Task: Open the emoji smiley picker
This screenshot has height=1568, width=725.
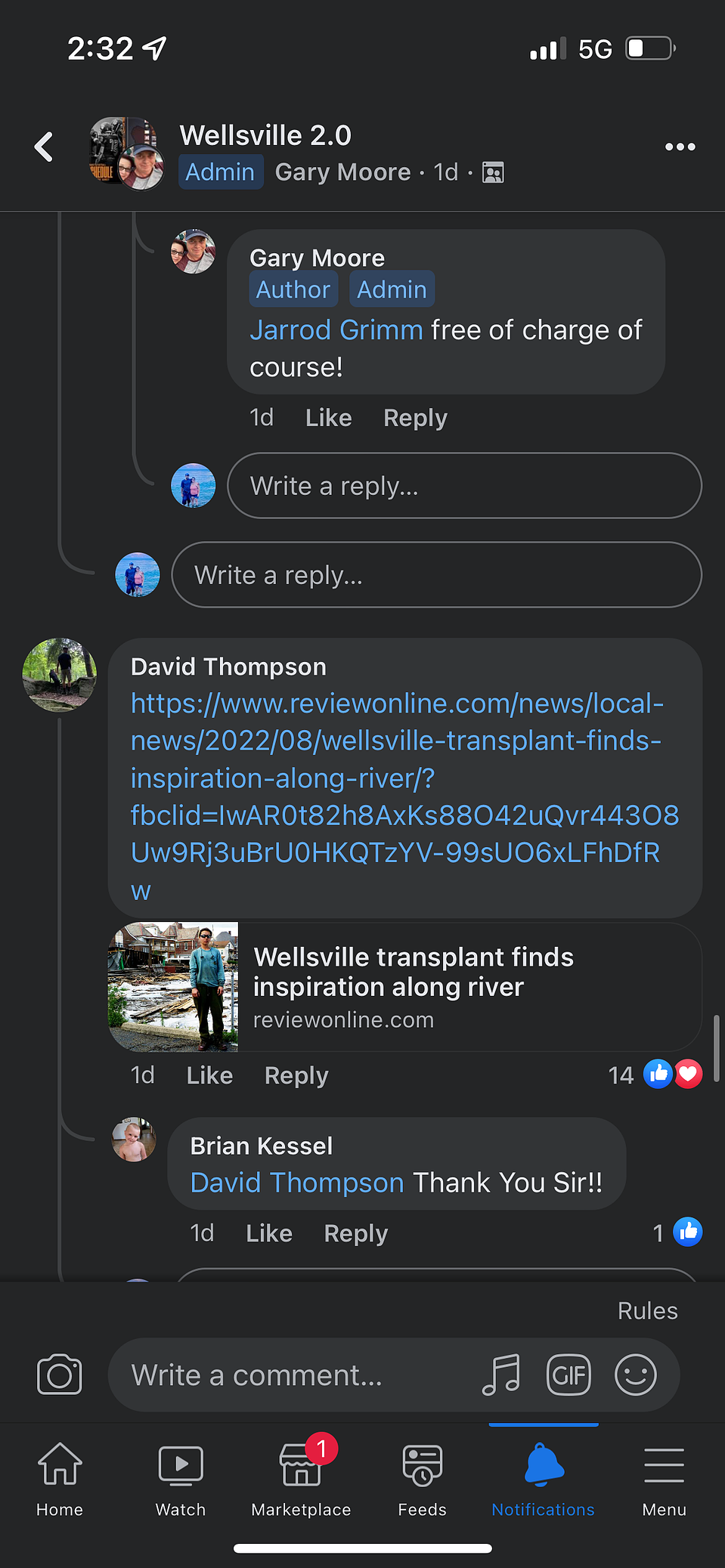Action: (x=636, y=1375)
